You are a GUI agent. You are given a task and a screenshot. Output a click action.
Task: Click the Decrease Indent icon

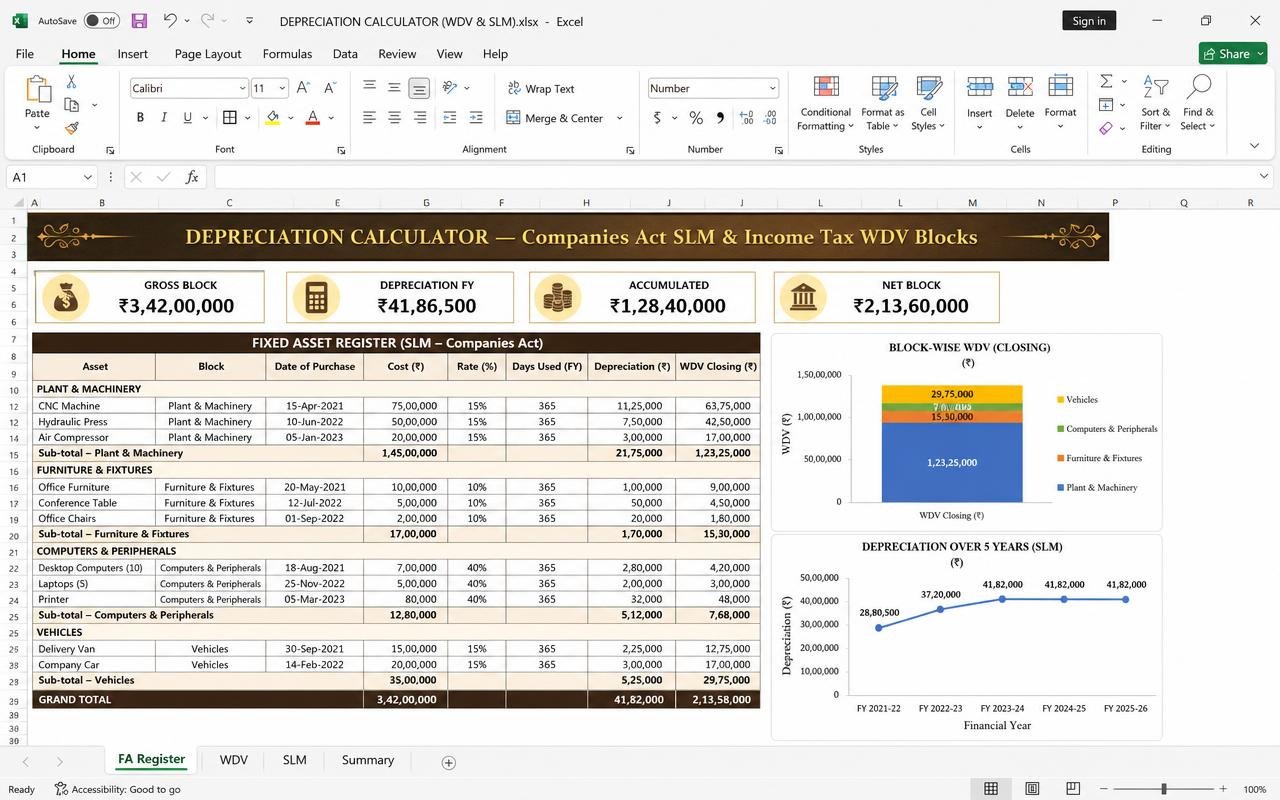coord(450,117)
